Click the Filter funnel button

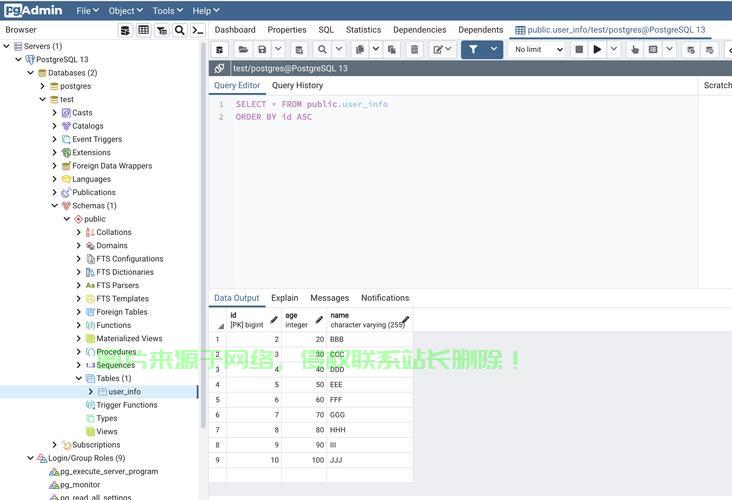(x=473, y=49)
